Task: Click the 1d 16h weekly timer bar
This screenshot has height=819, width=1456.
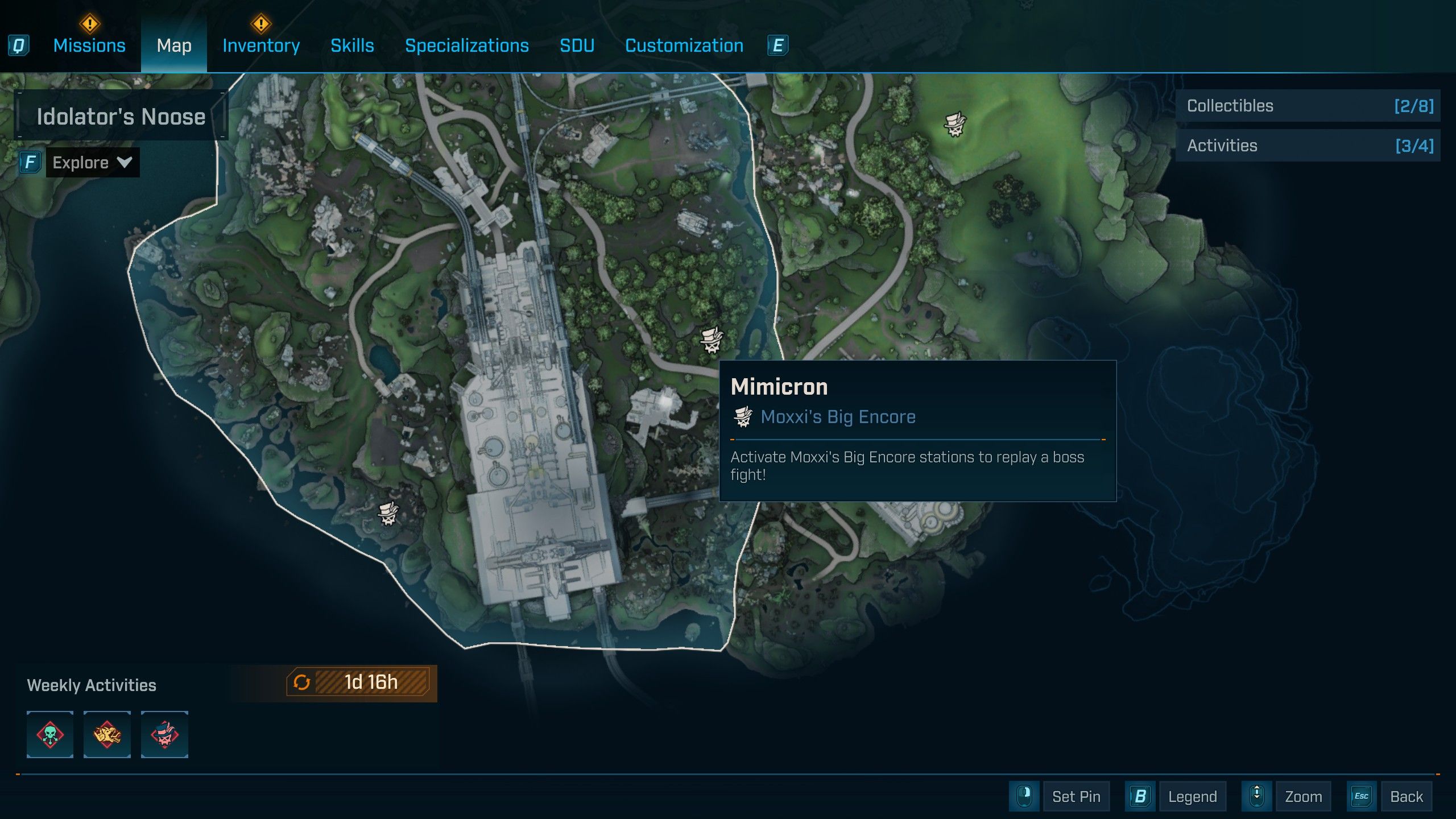Action: pos(371,682)
